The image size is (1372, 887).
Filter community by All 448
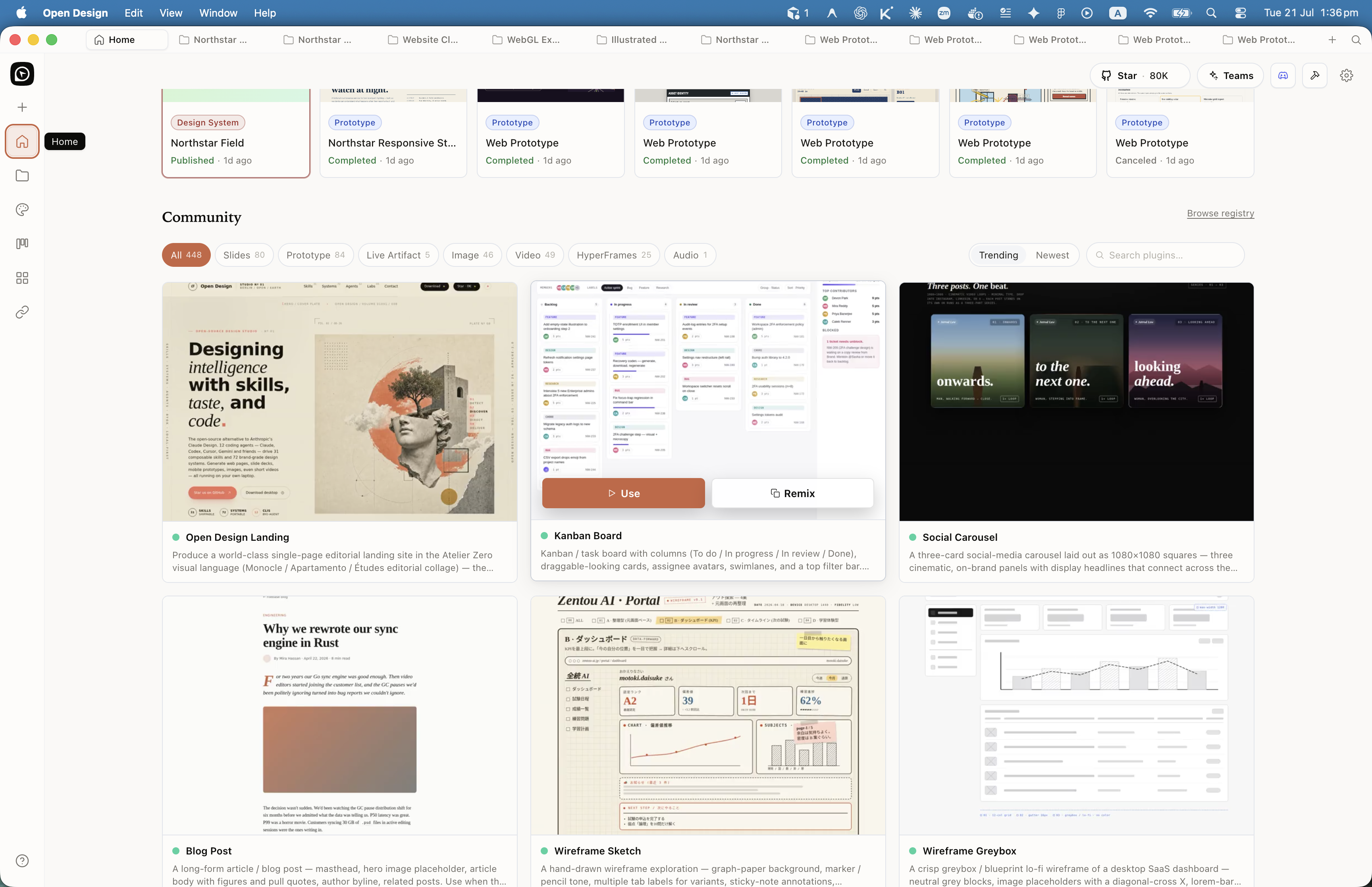[x=186, y=255]
